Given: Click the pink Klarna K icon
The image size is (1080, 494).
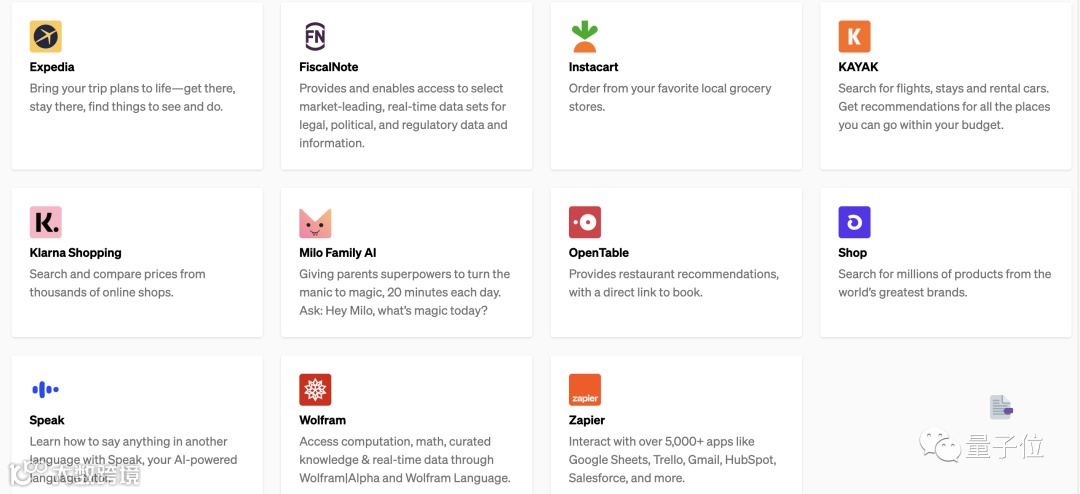Looking at the screenshot, I should (46, 222).
